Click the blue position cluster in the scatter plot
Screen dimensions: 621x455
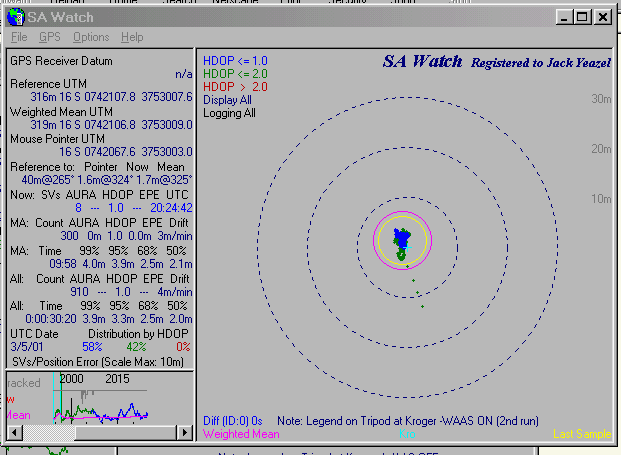pyautogui.click(x=401, y=238)
